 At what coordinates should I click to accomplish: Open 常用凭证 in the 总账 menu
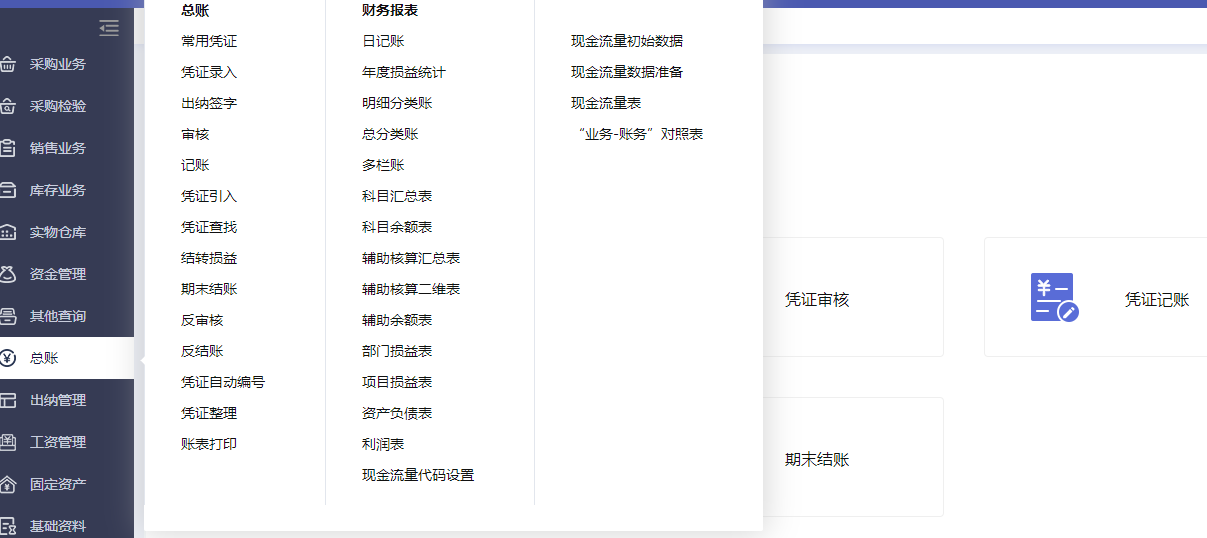coord(209,41)
